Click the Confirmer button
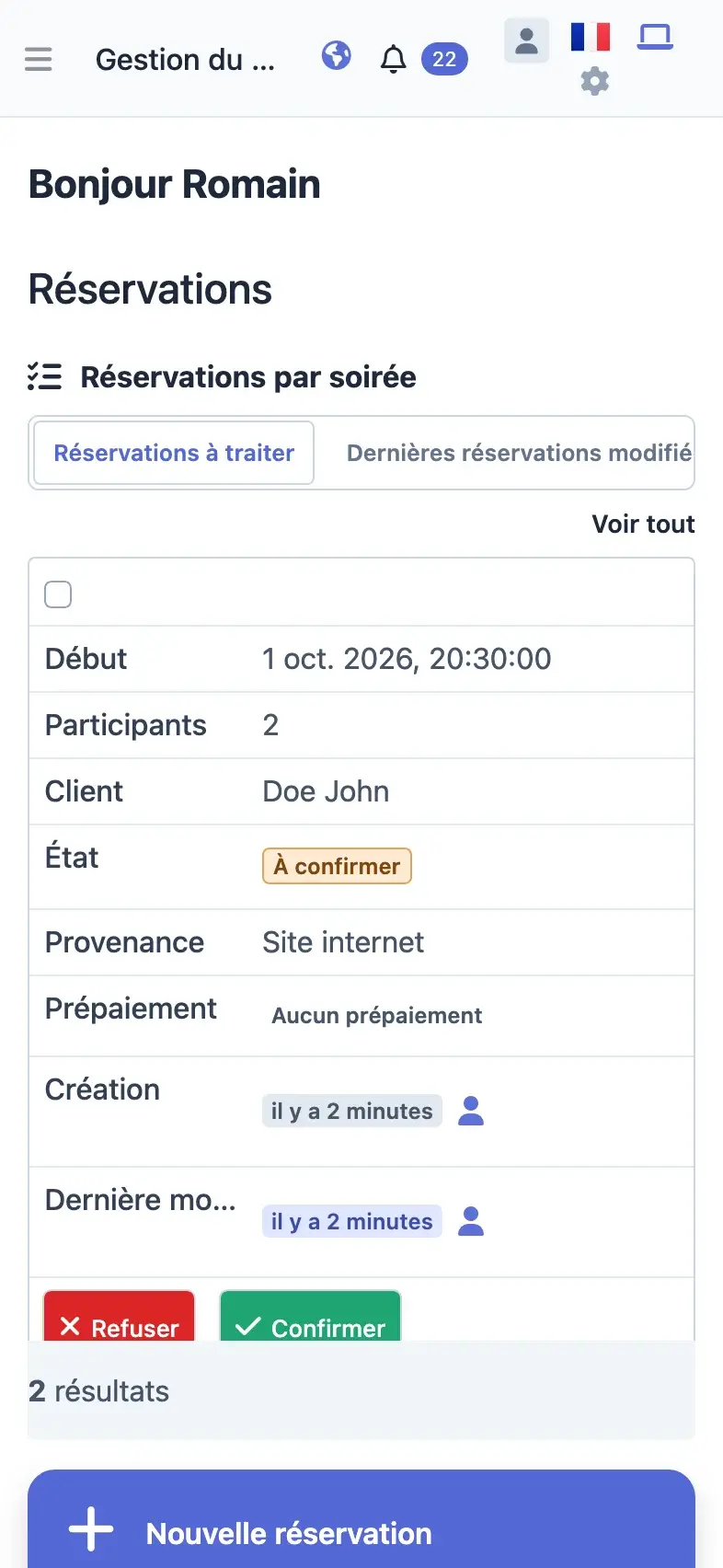723x1568 pixels. (x=310, y=1316)
